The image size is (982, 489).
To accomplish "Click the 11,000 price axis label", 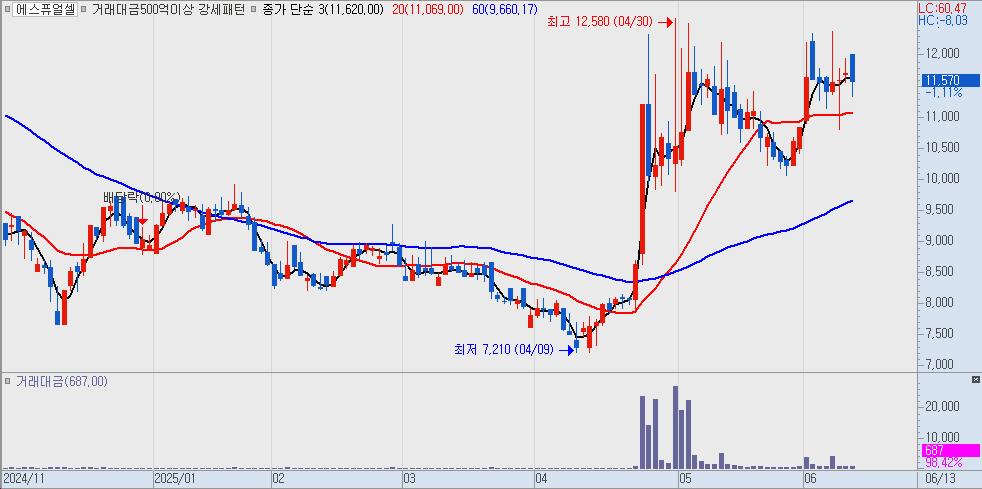I will [x=941, y=116].
